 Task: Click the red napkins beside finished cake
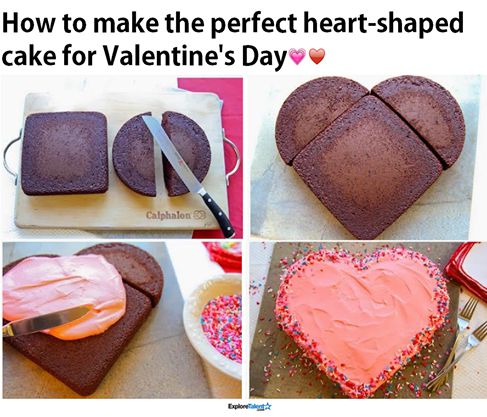[467, 267]
